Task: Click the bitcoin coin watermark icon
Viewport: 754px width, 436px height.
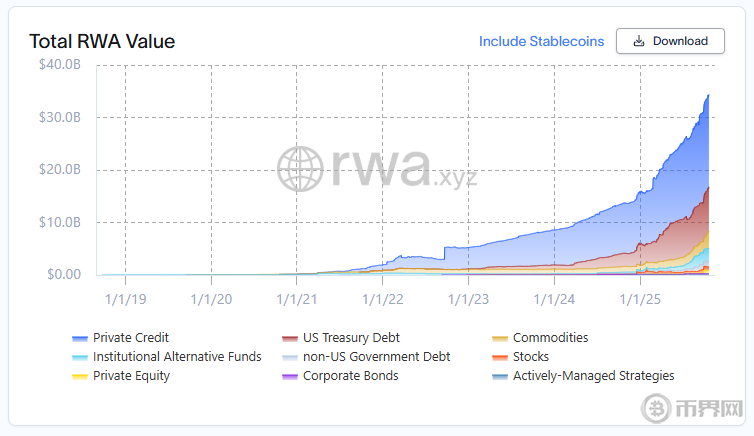Action: [x=657, y=410]
